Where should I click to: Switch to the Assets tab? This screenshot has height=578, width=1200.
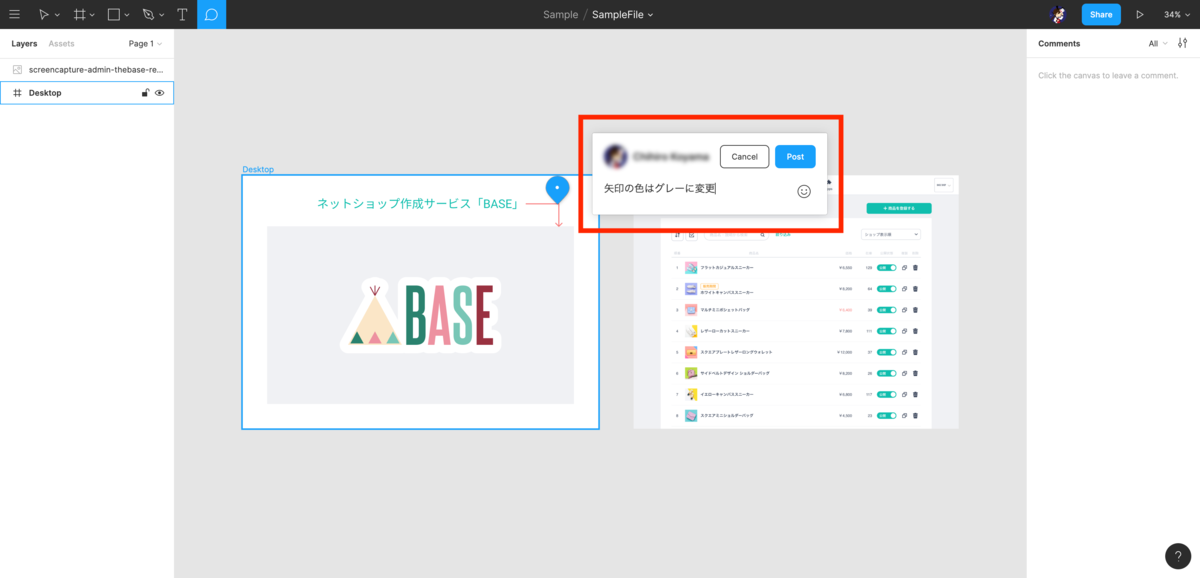click(61, 44)
